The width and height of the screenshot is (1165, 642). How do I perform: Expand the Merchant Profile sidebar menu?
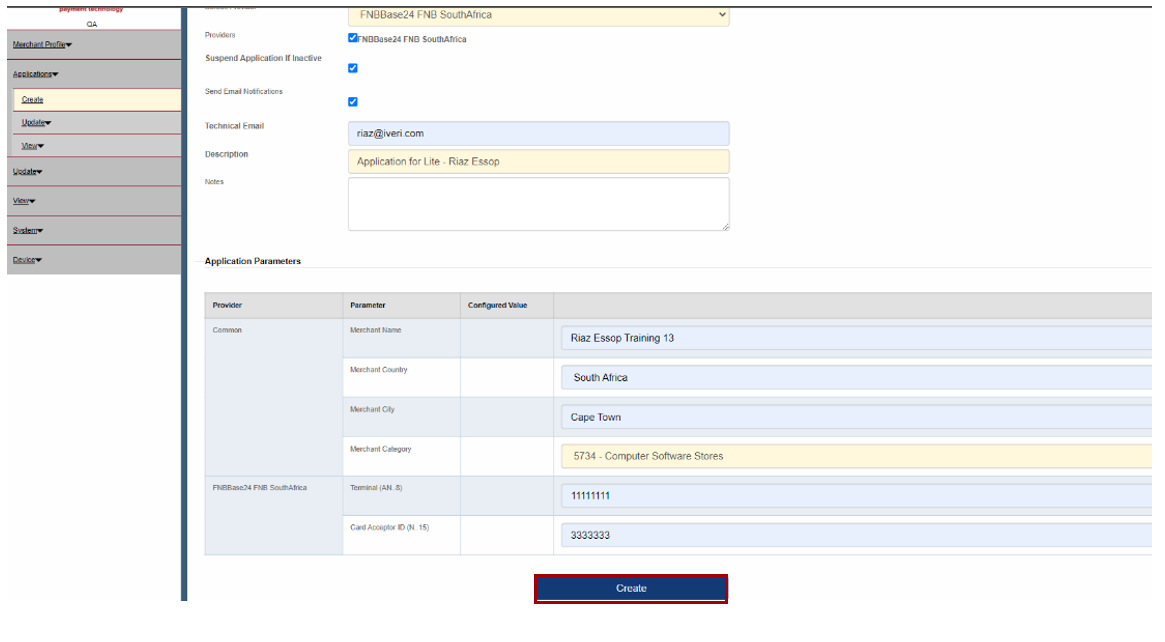42,45
